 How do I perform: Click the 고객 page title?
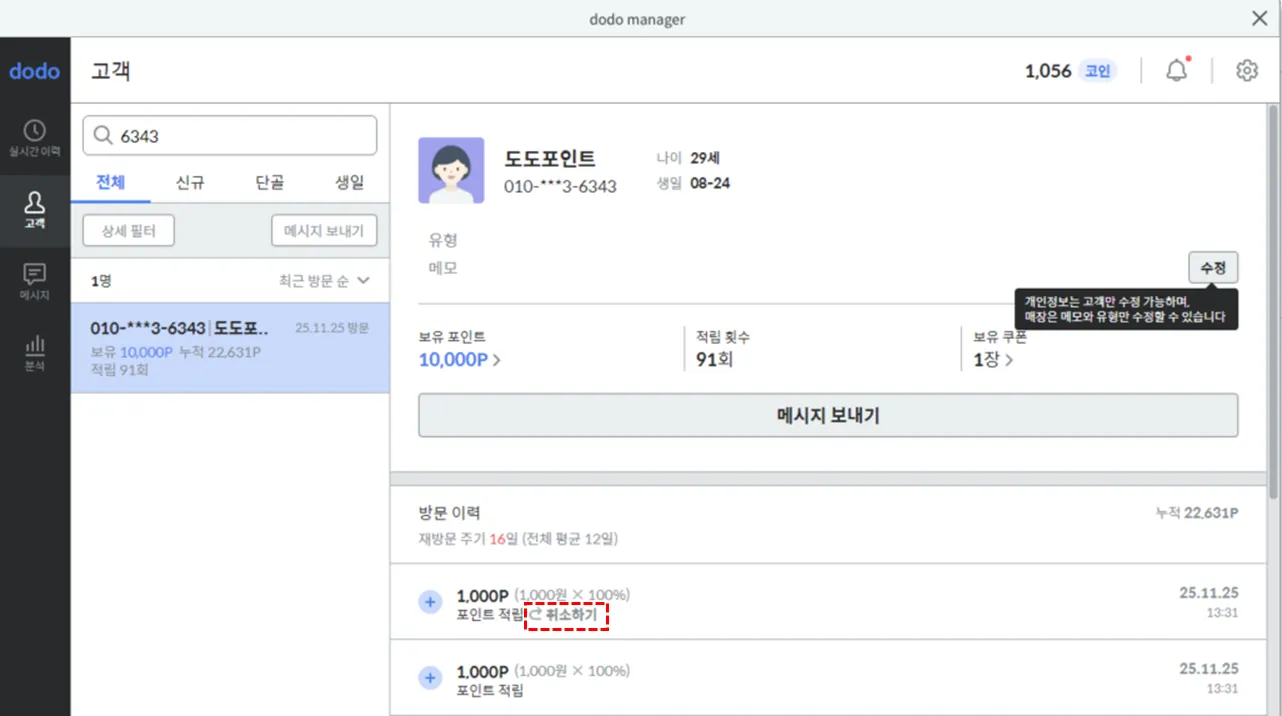111,71
